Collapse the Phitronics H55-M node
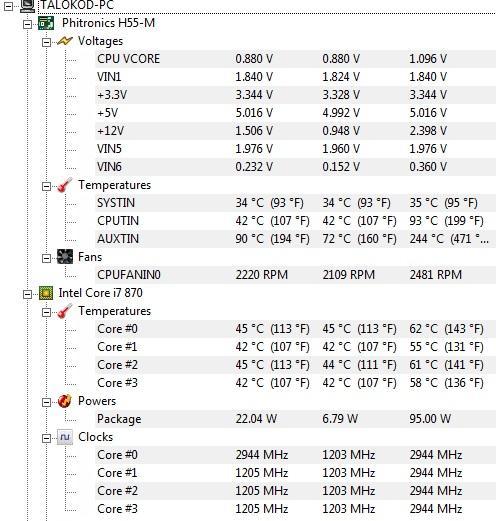496x521 pixels. [28, 24]
